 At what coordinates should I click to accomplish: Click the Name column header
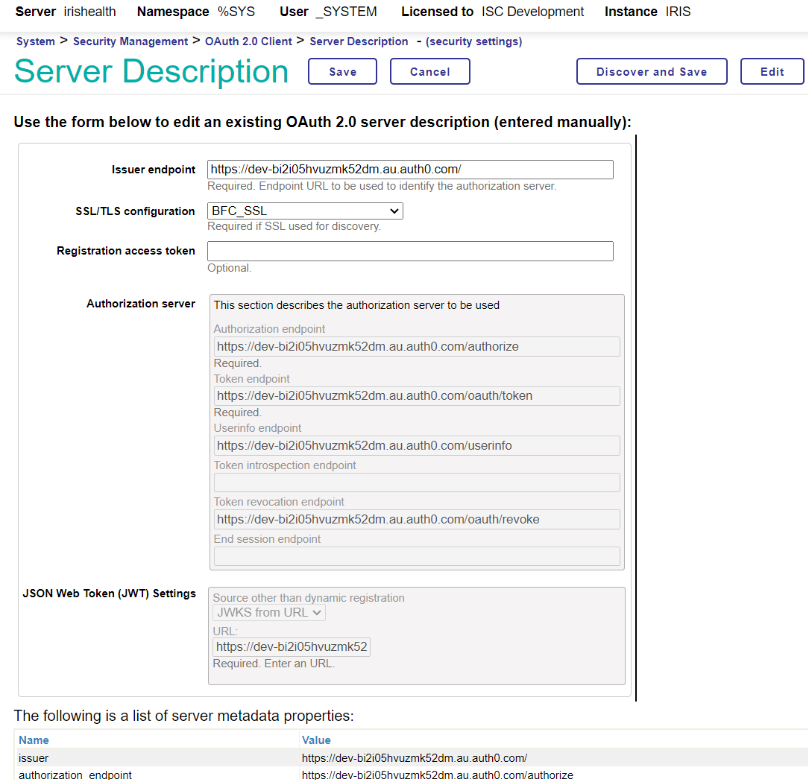[34, 740]
